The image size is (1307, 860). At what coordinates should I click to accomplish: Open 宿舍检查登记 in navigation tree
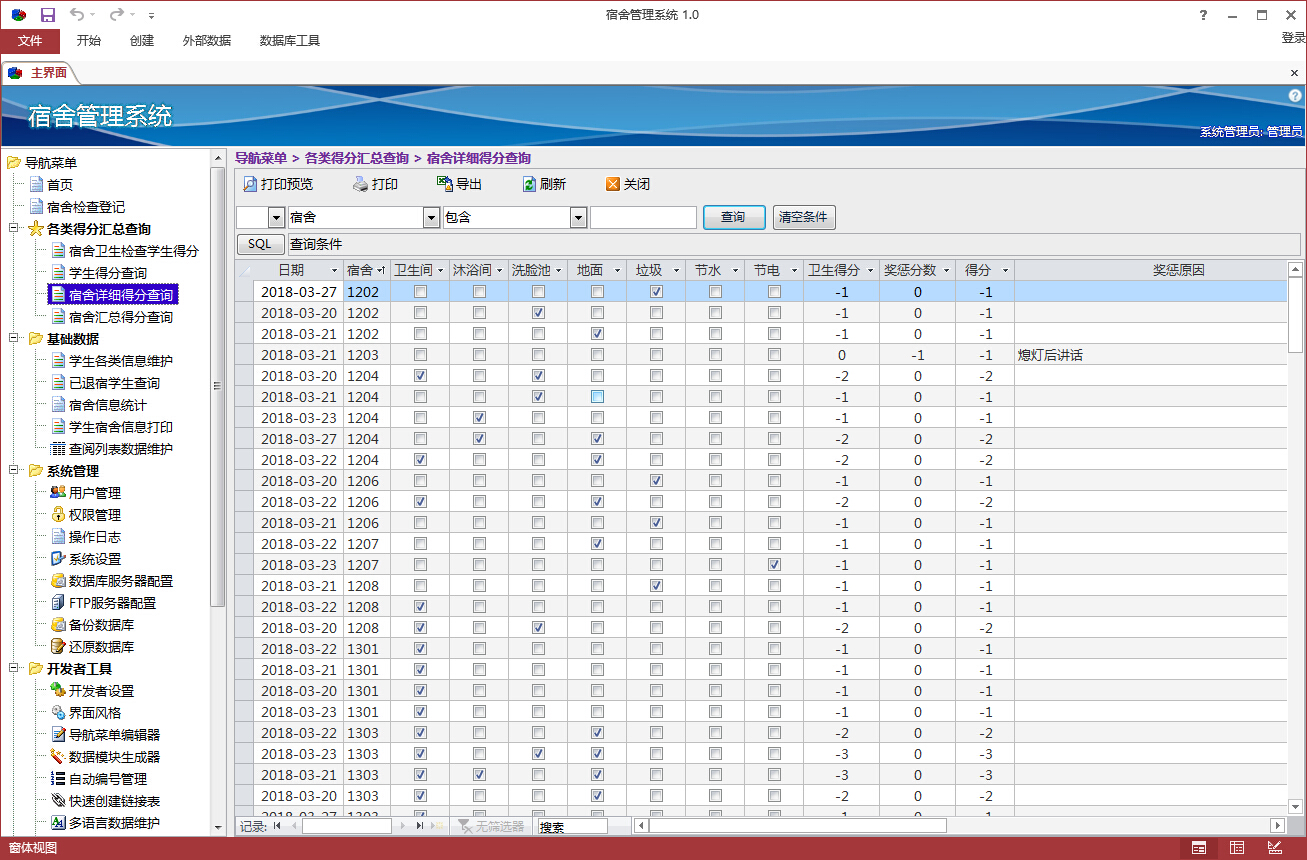(x=86, y=207)
